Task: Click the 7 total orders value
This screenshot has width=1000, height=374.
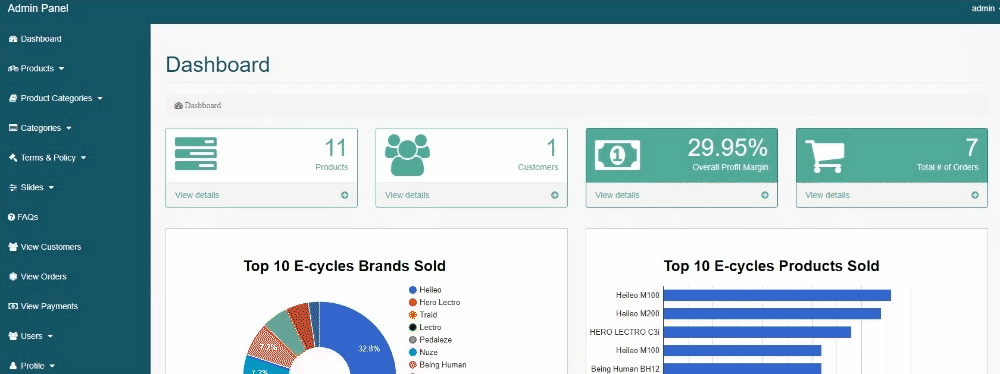Action: tap(971, 148)
